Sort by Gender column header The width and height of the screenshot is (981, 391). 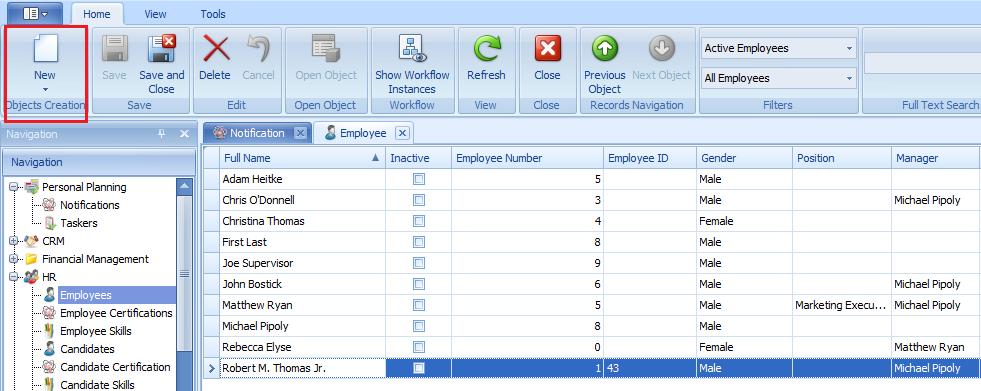coord(745,158)
